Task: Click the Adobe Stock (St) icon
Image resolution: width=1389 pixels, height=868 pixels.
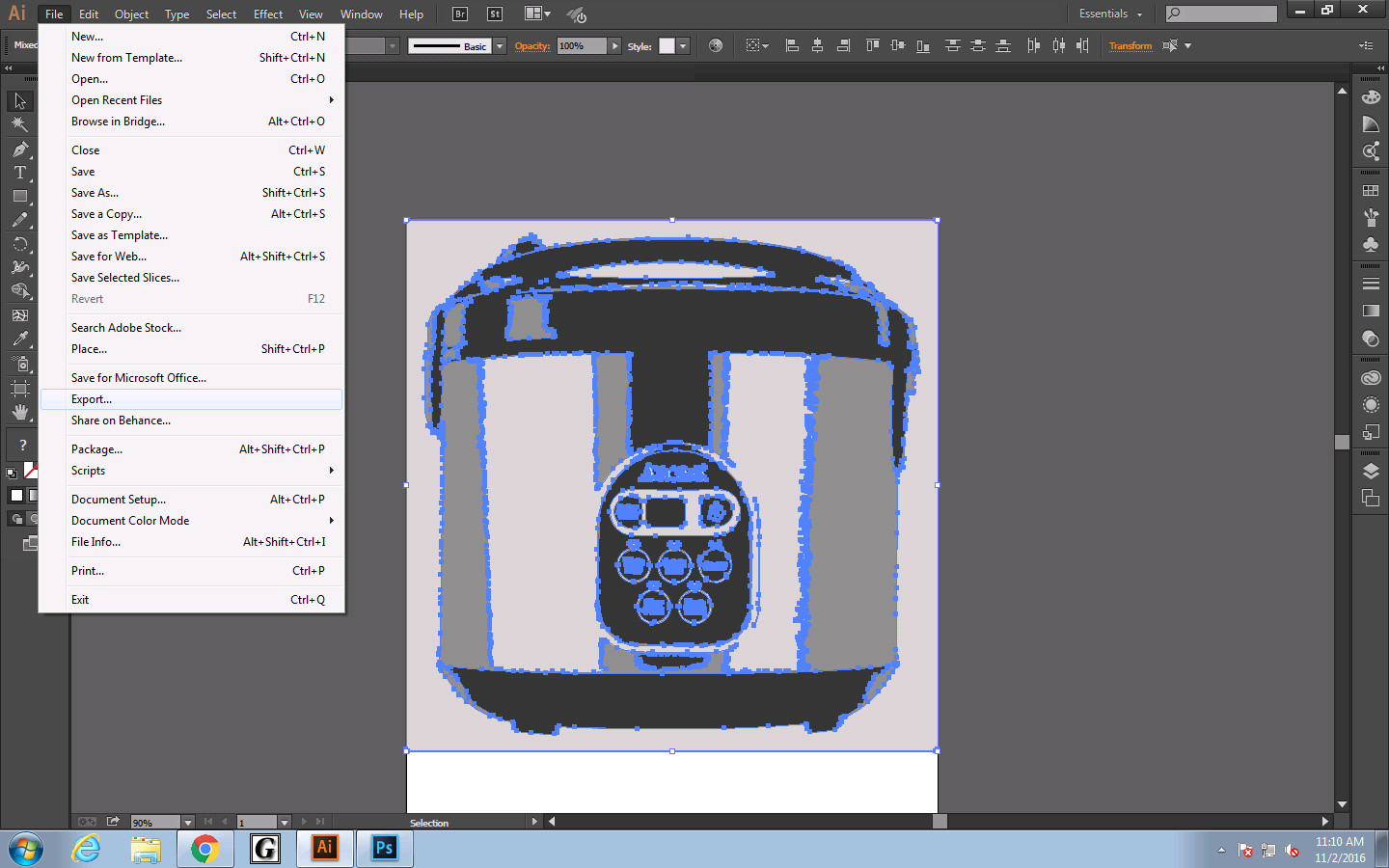Action: click(495, 14)
